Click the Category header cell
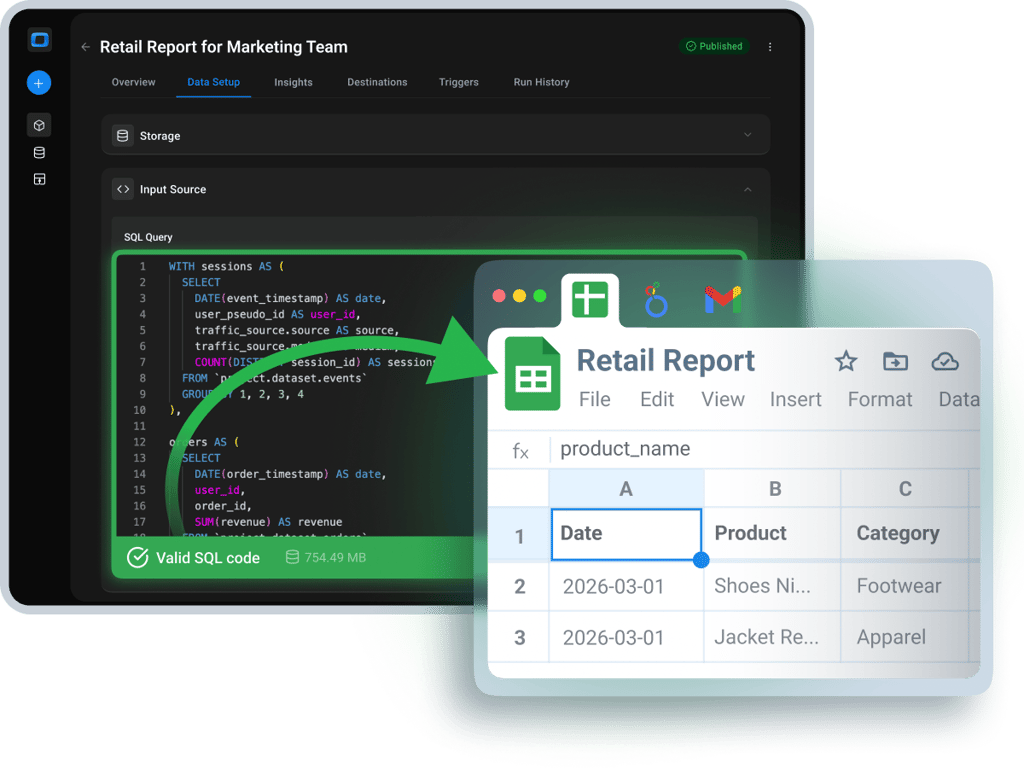The width and height of the screenshot is (1024, 768). pyautogui.click(x=905, y=534)
